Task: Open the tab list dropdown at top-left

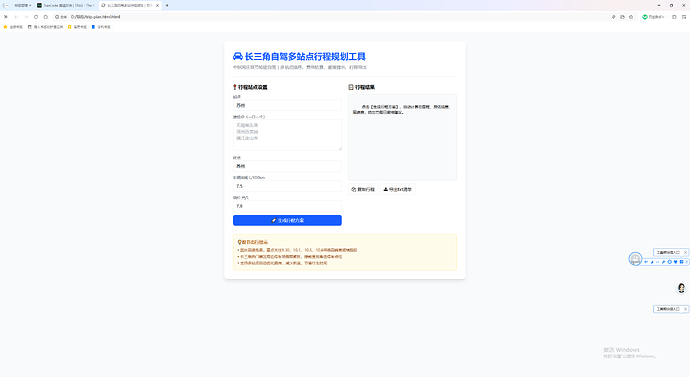Action: [5, 5]
